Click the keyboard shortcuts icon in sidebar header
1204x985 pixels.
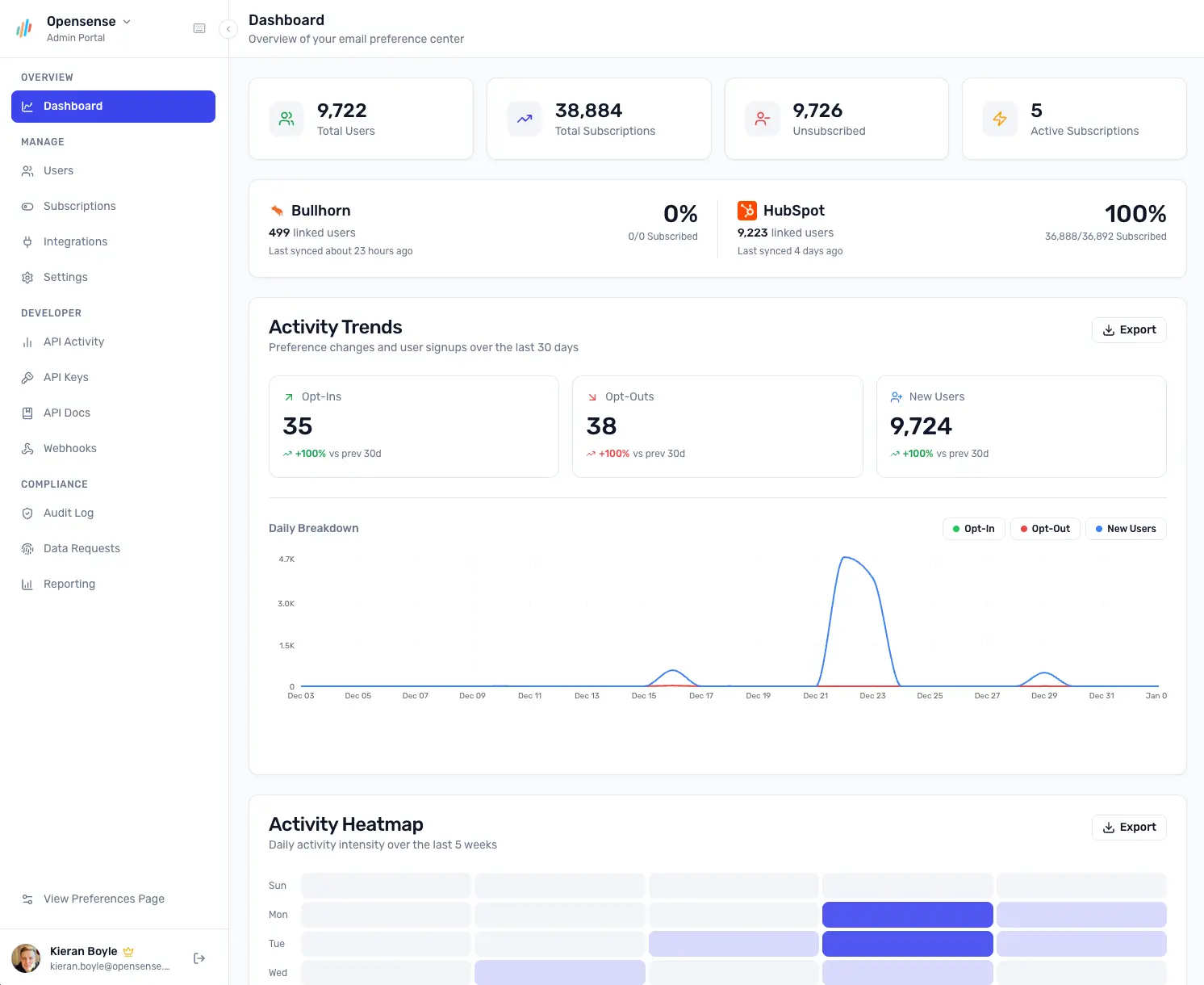click(x=199, y=28)
